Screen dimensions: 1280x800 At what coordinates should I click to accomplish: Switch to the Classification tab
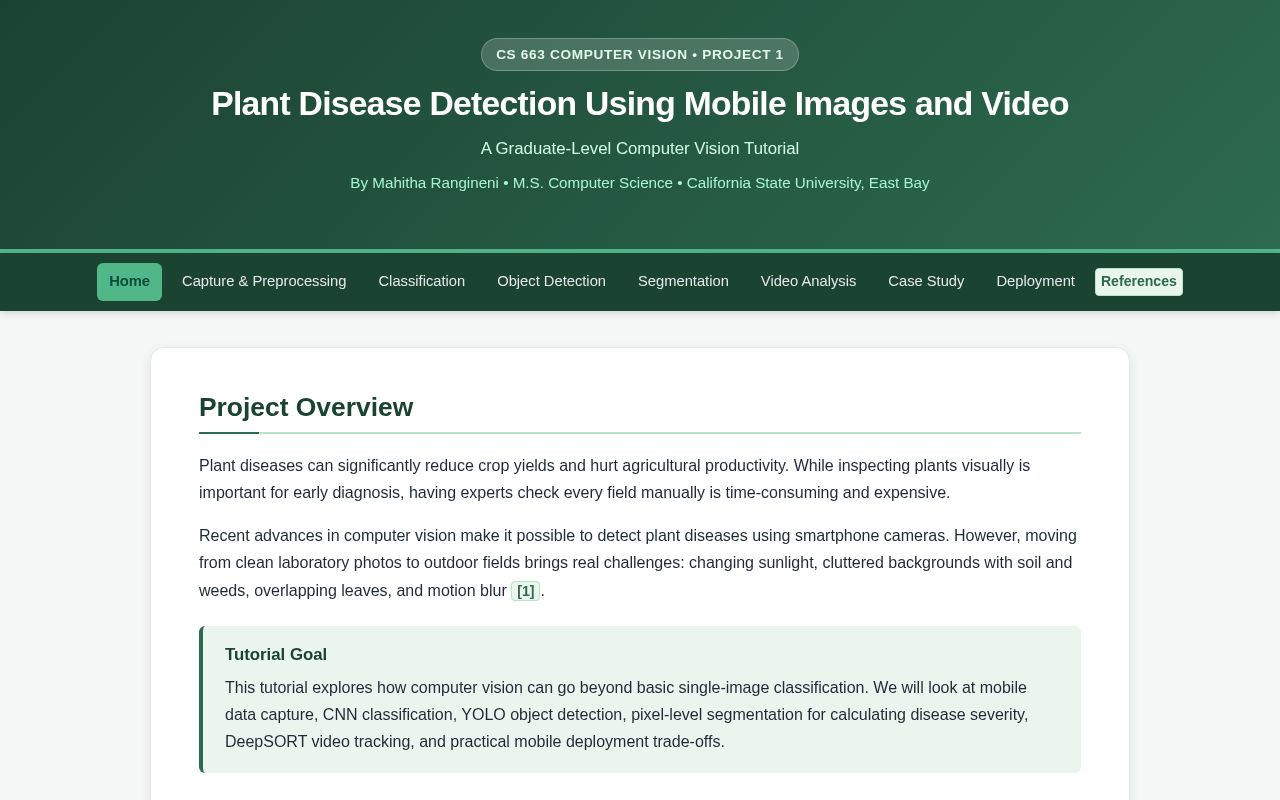(422, 282)
